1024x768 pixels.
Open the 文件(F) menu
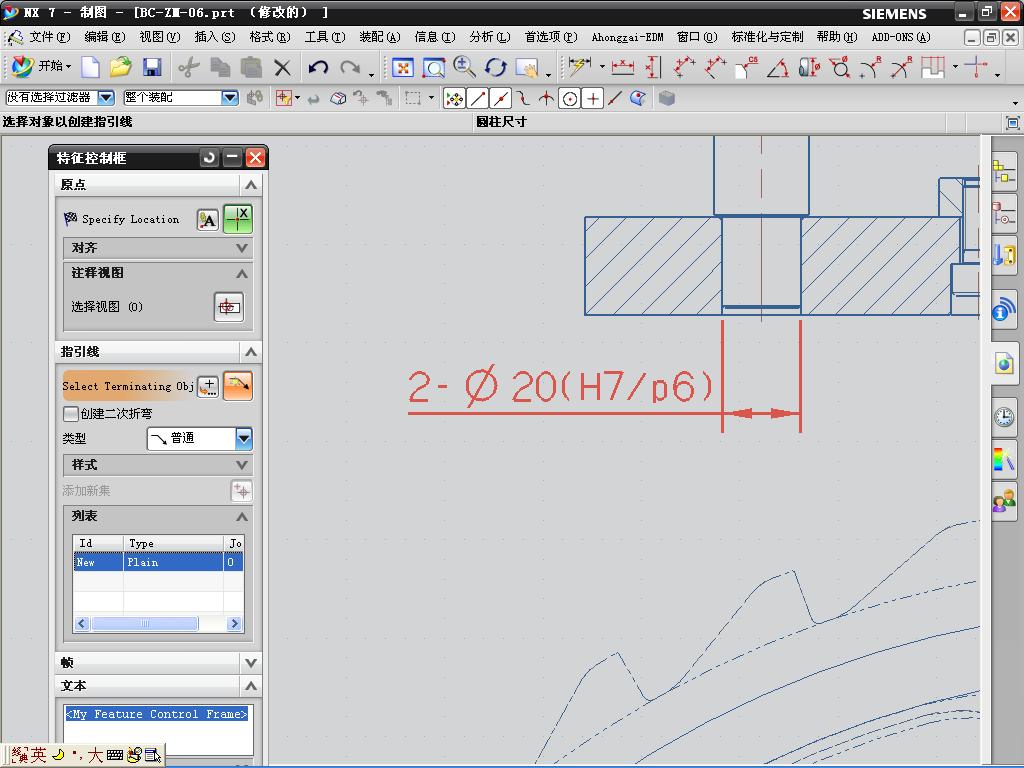click(50, 37)
